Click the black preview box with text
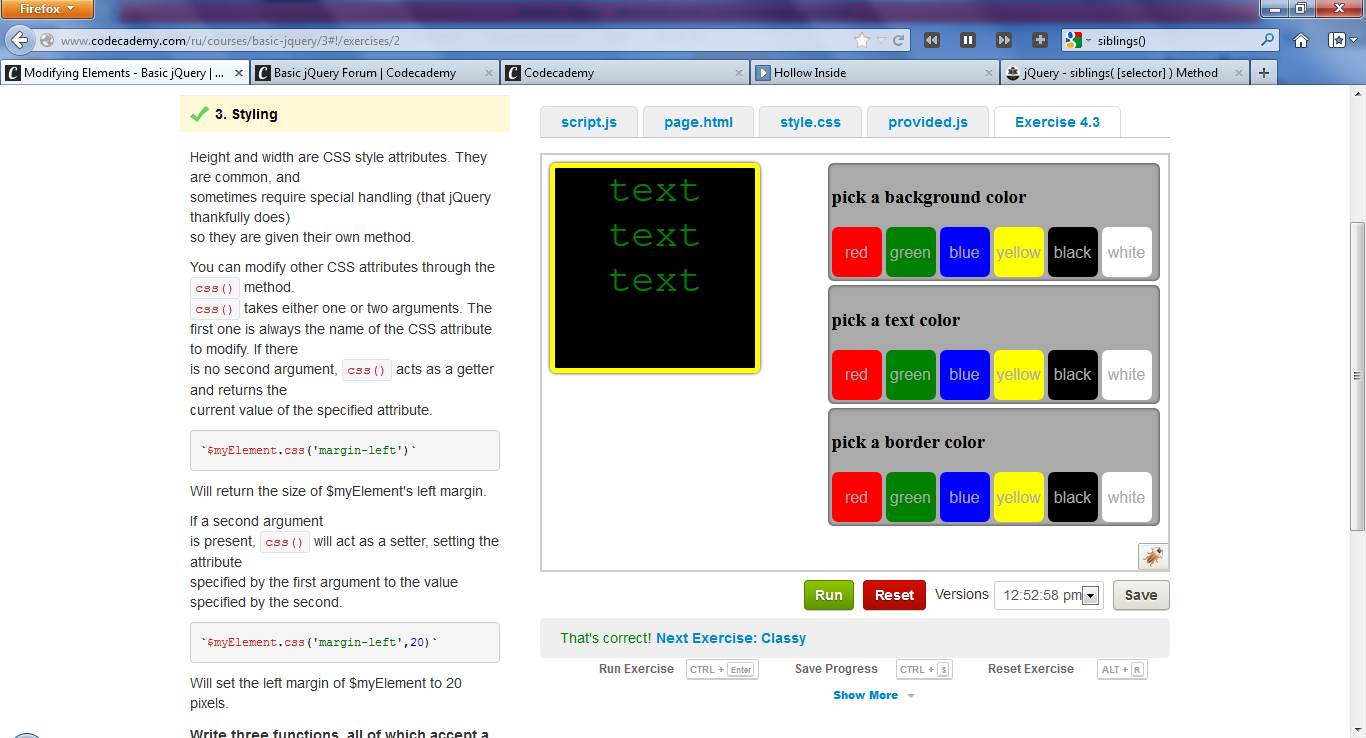 tap(655, 268)
